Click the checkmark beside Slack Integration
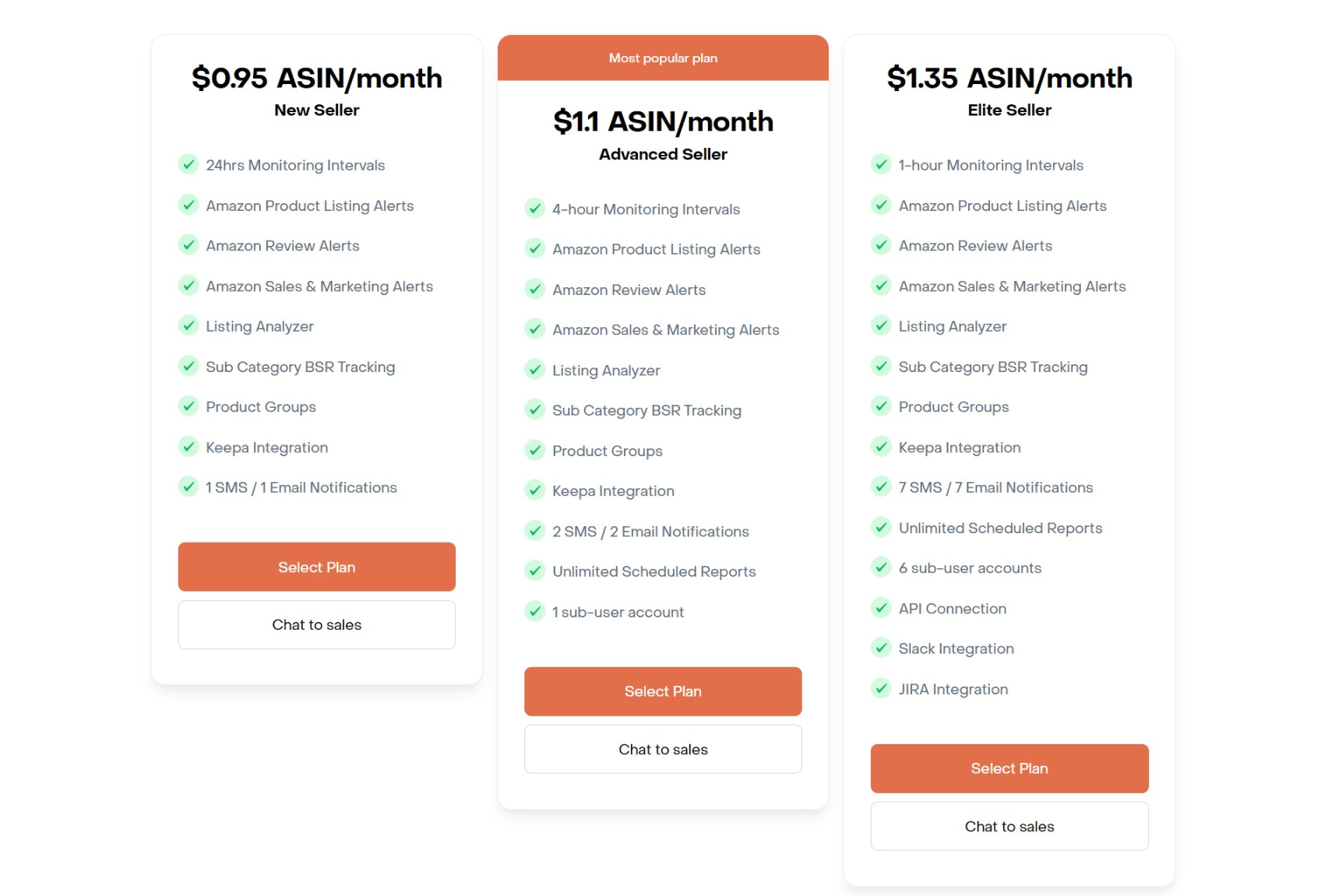 pyautogui.click(x=881, y=648)
